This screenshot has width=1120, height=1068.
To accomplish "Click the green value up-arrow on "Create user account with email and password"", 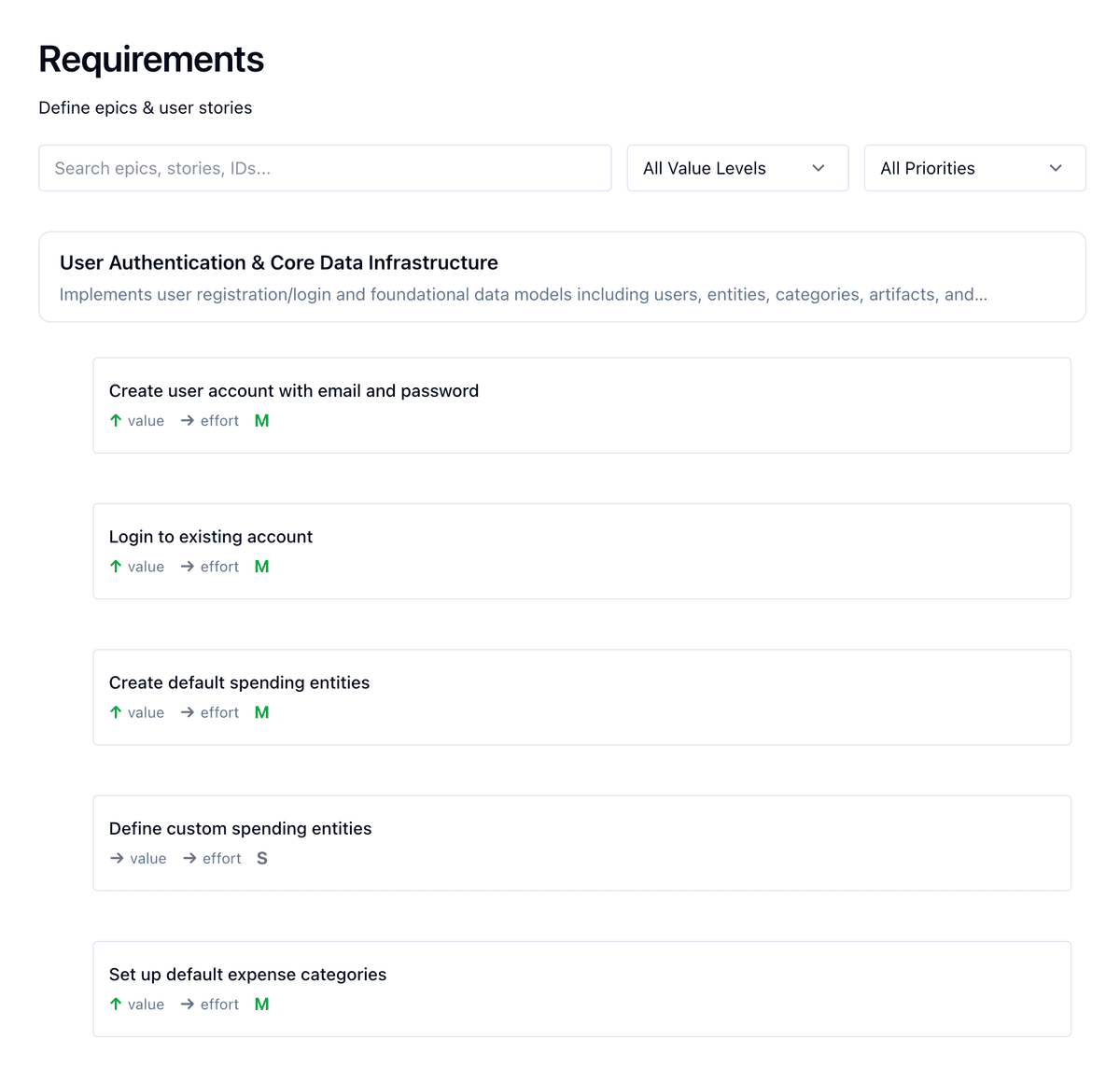I will point(115,420).
